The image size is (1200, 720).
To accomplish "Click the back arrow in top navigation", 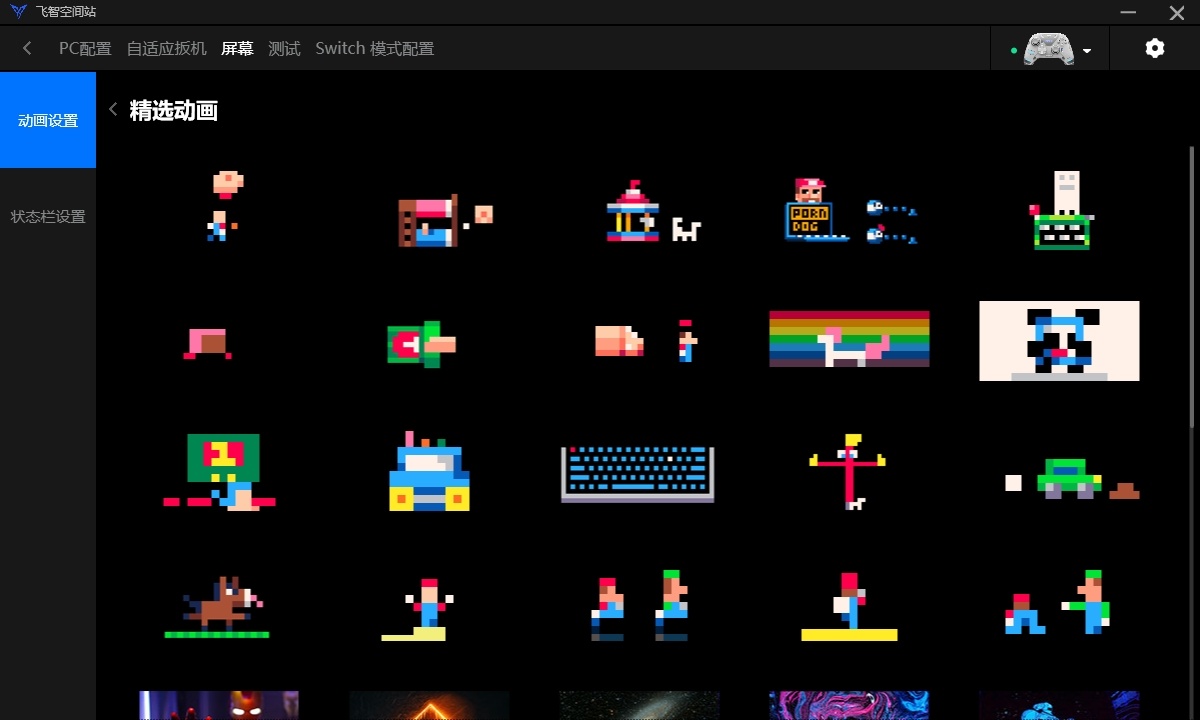I will pyautogui.click(x=27, y=48).
